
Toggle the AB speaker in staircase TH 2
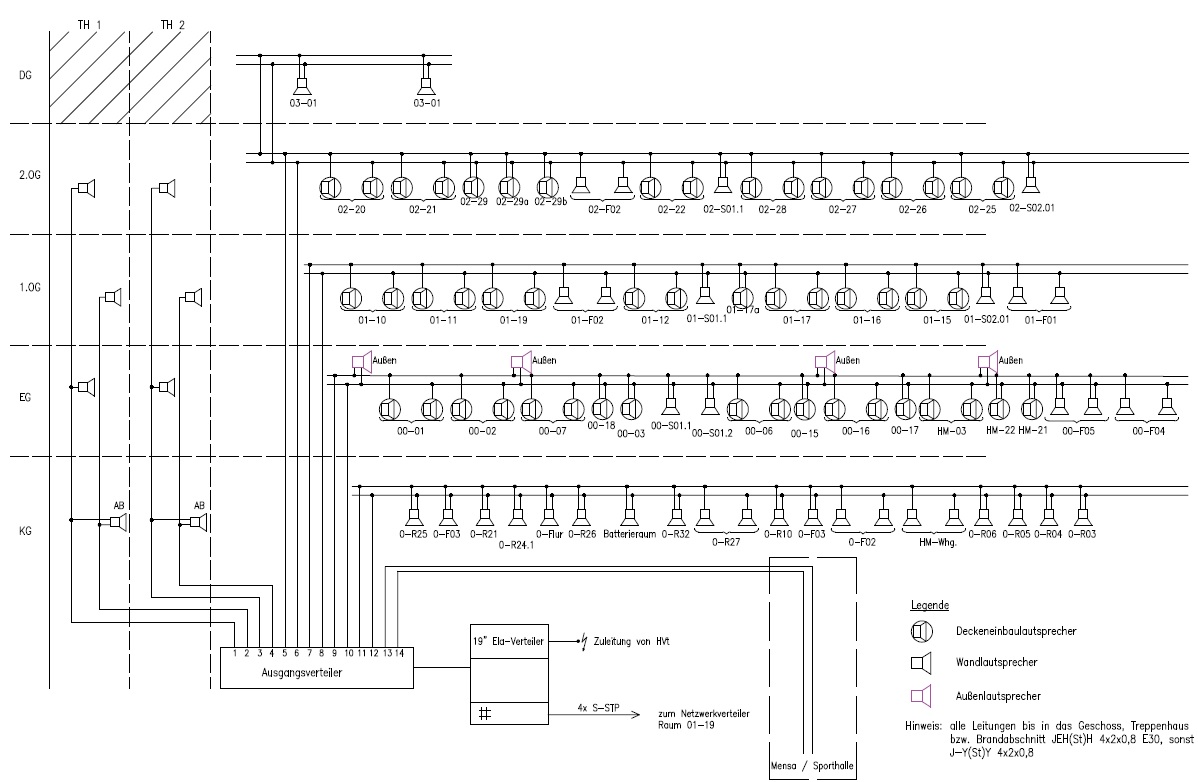[200, 520]
